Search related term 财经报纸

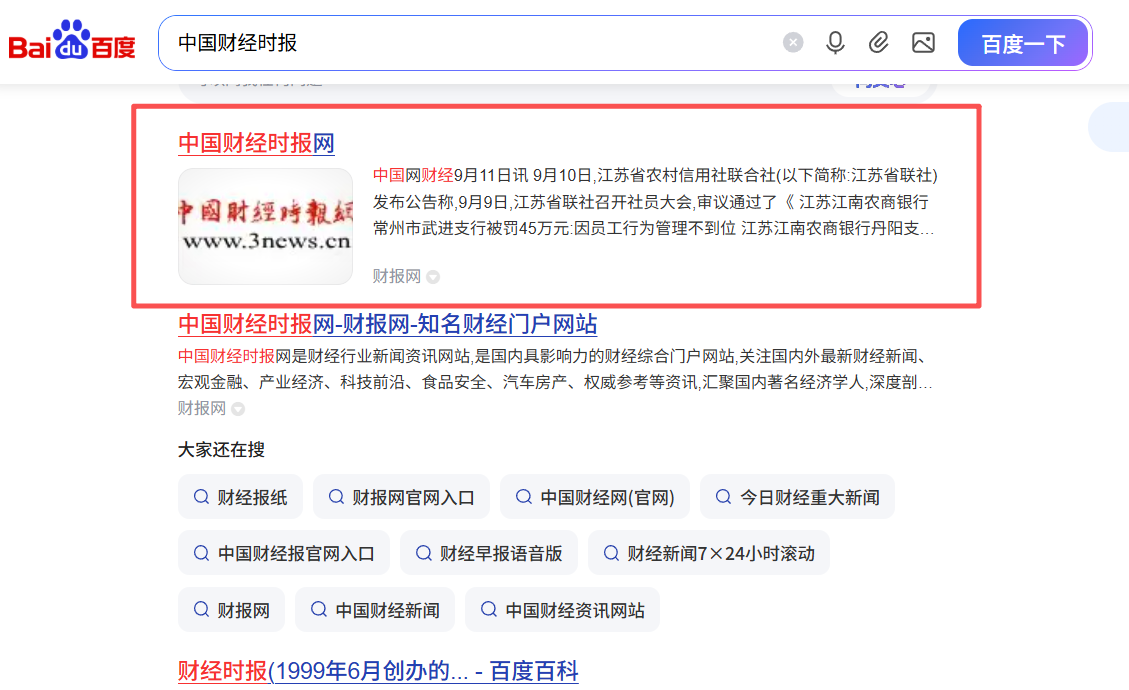[x=240, y=497]
